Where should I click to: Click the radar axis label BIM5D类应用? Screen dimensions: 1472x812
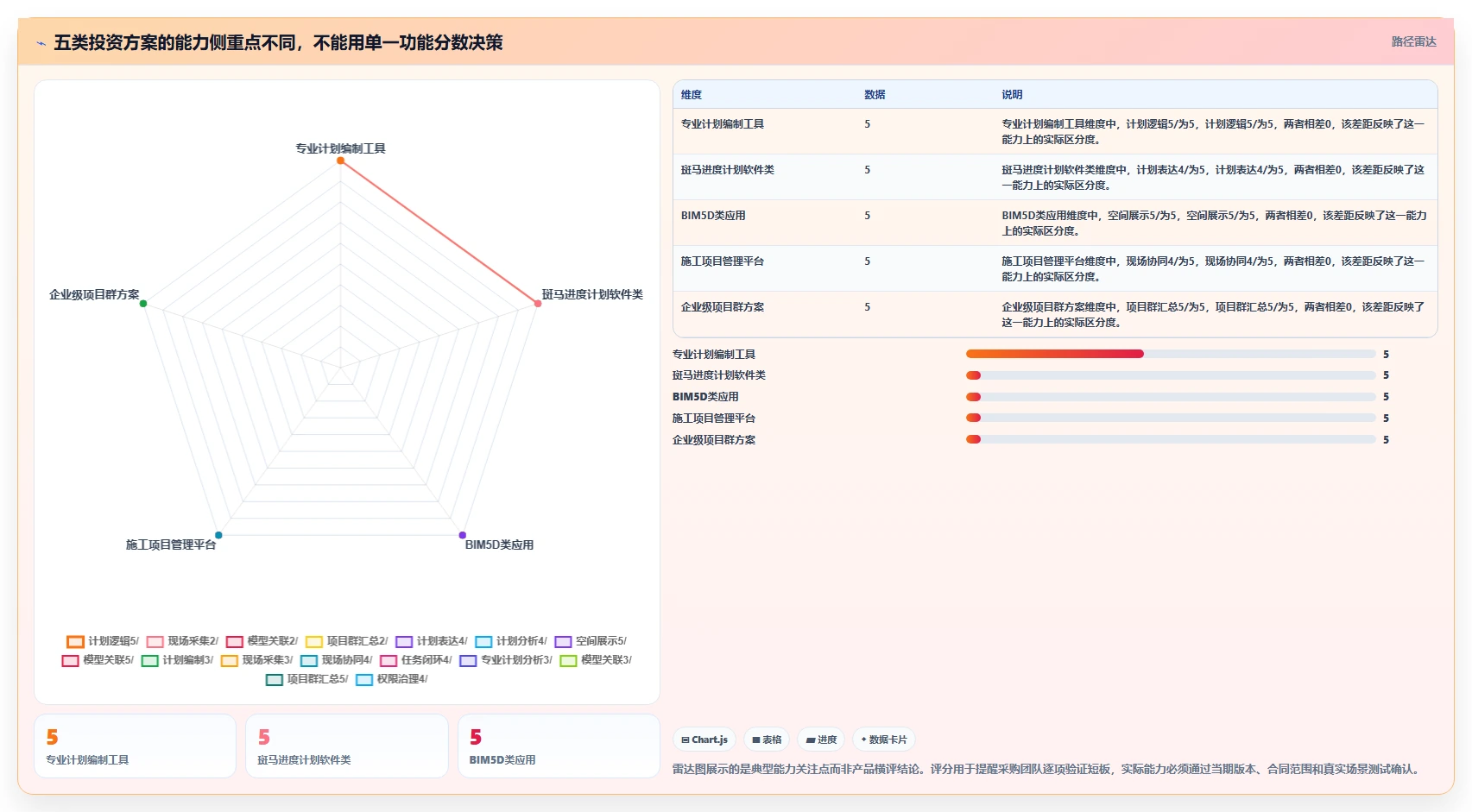pos(499,544)
